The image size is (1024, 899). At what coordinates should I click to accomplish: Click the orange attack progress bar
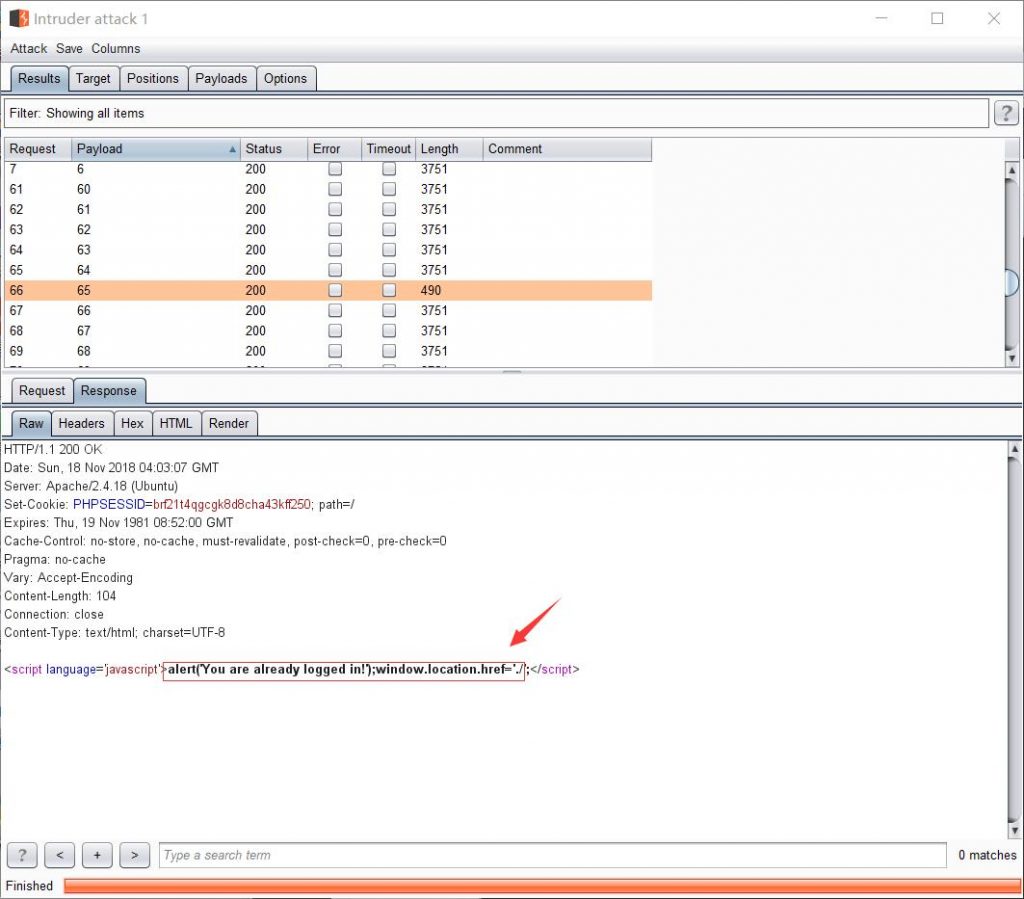(542, 886)
